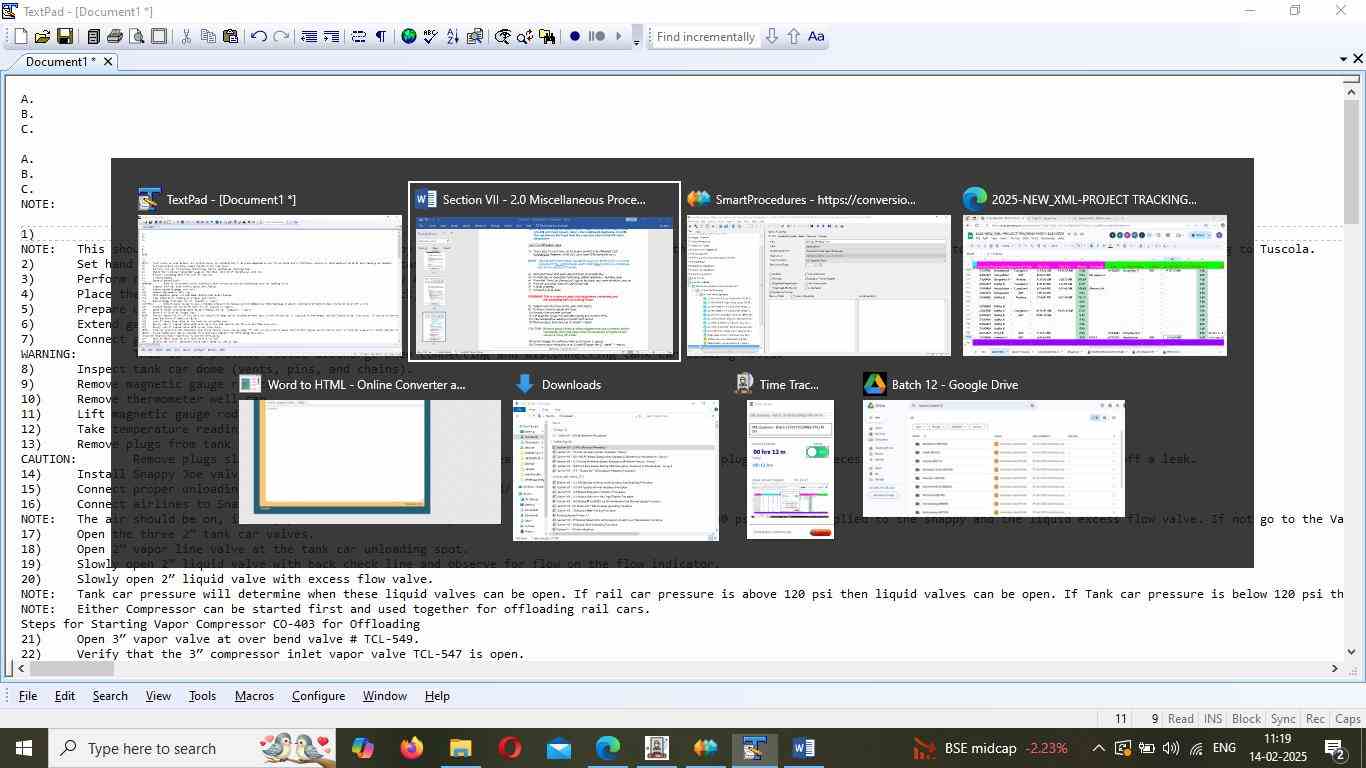This screenshot has width=1366, height=768.
Task: Click the Page Setup toolbar icon
Action: click(x=159, y=36)
